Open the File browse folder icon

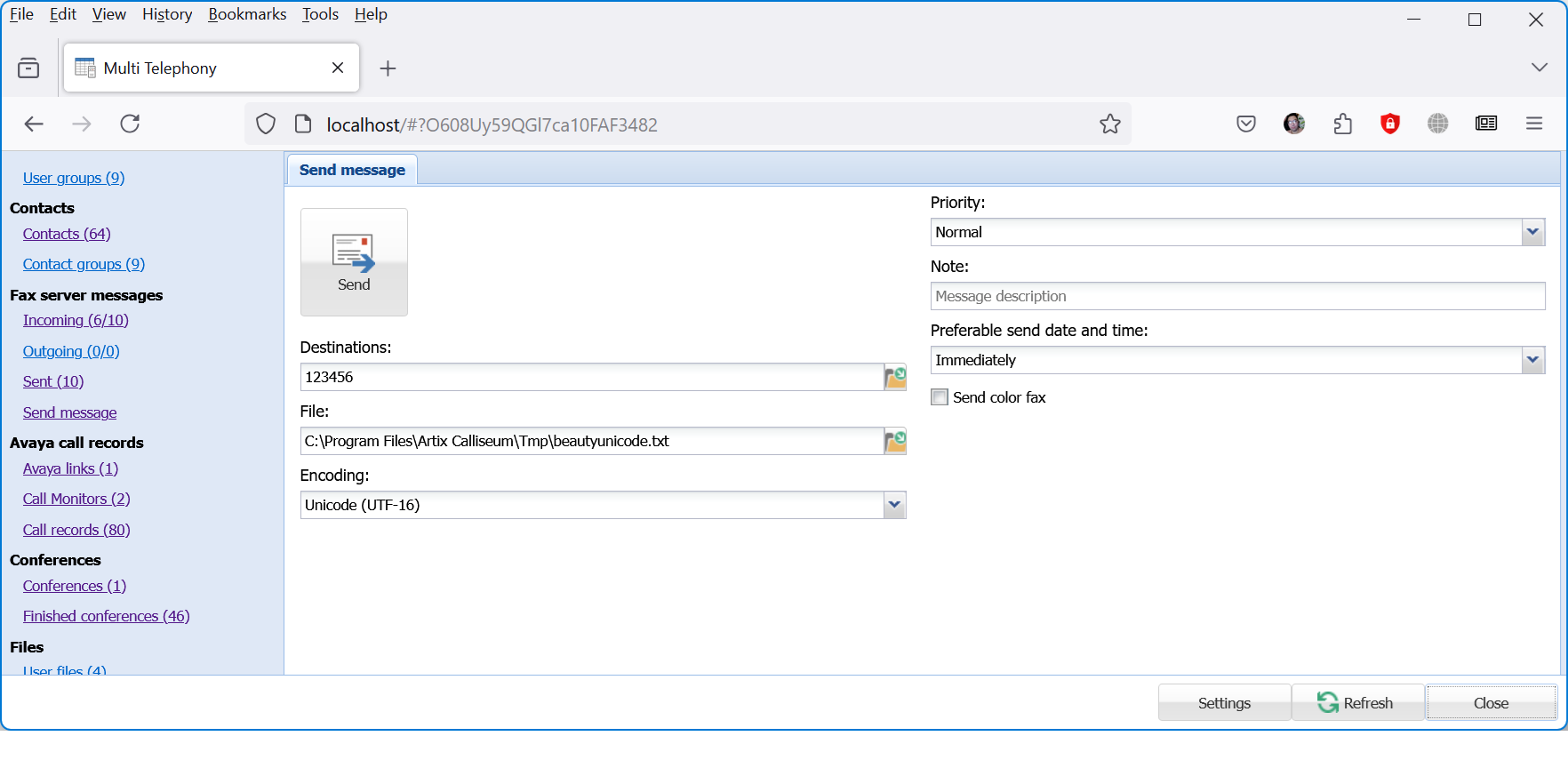click(895, 441)
